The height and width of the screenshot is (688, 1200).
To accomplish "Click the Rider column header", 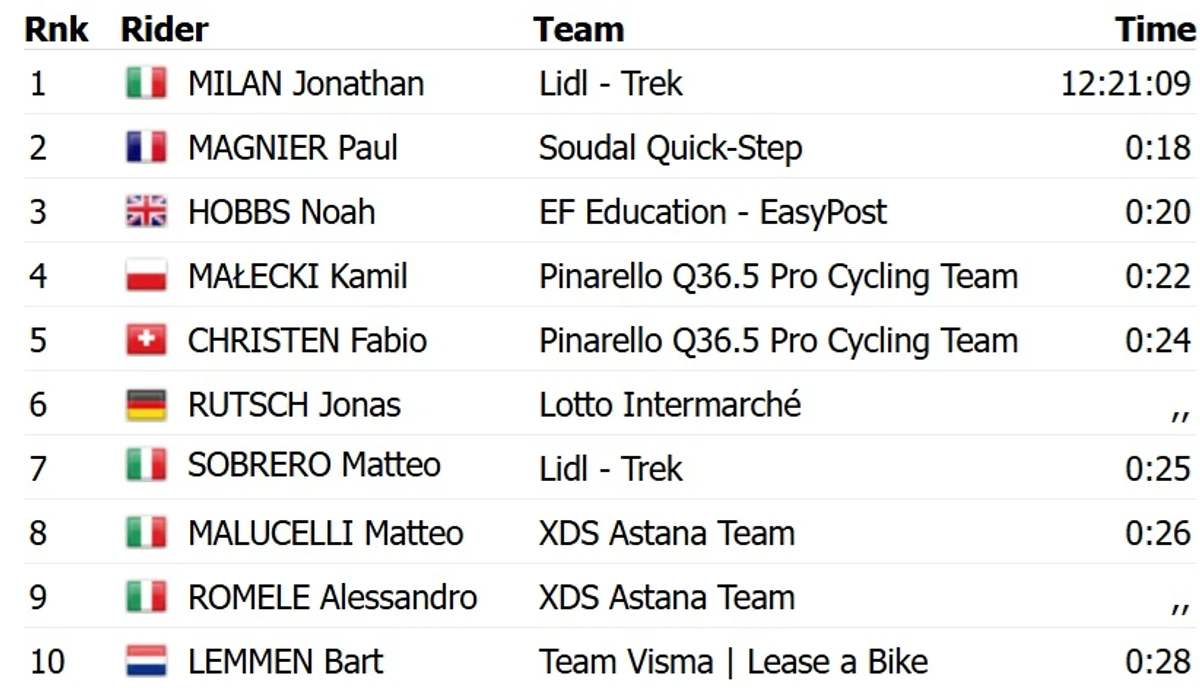I will (x=164, y=29).
